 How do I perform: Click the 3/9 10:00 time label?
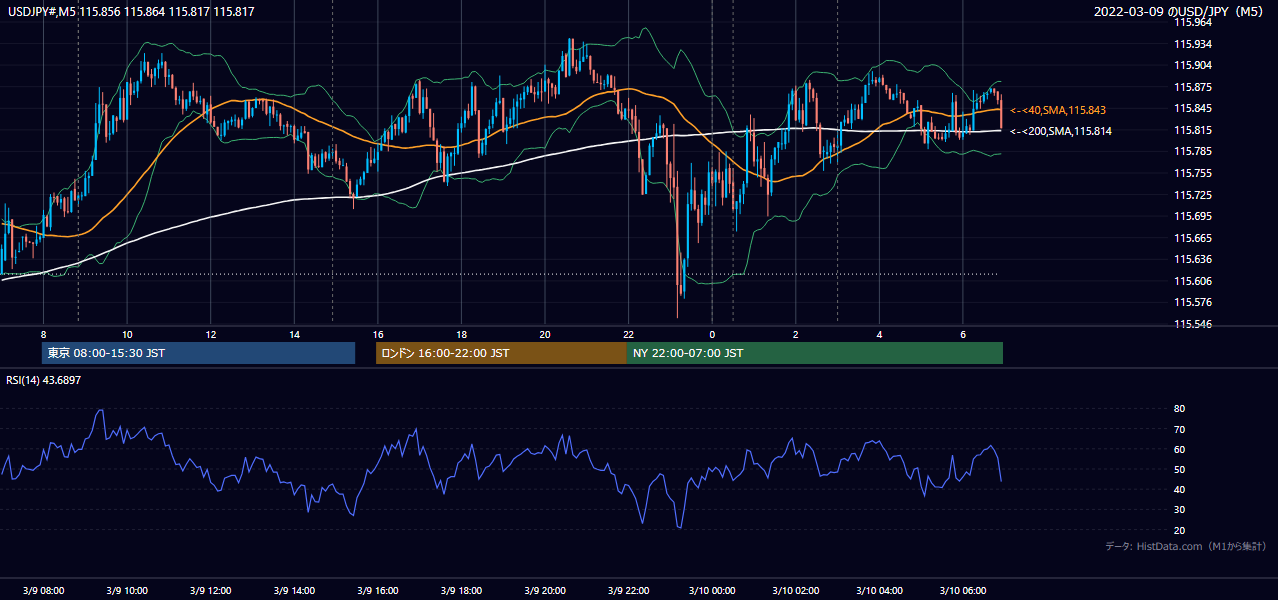[126, 590]
